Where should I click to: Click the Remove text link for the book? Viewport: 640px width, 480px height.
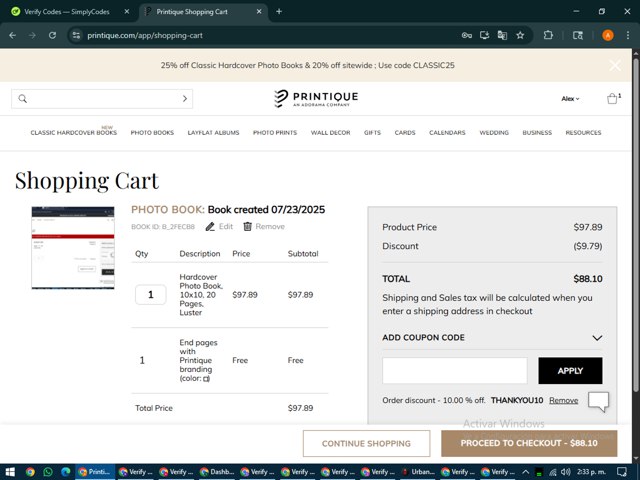[x=270, y=227]
